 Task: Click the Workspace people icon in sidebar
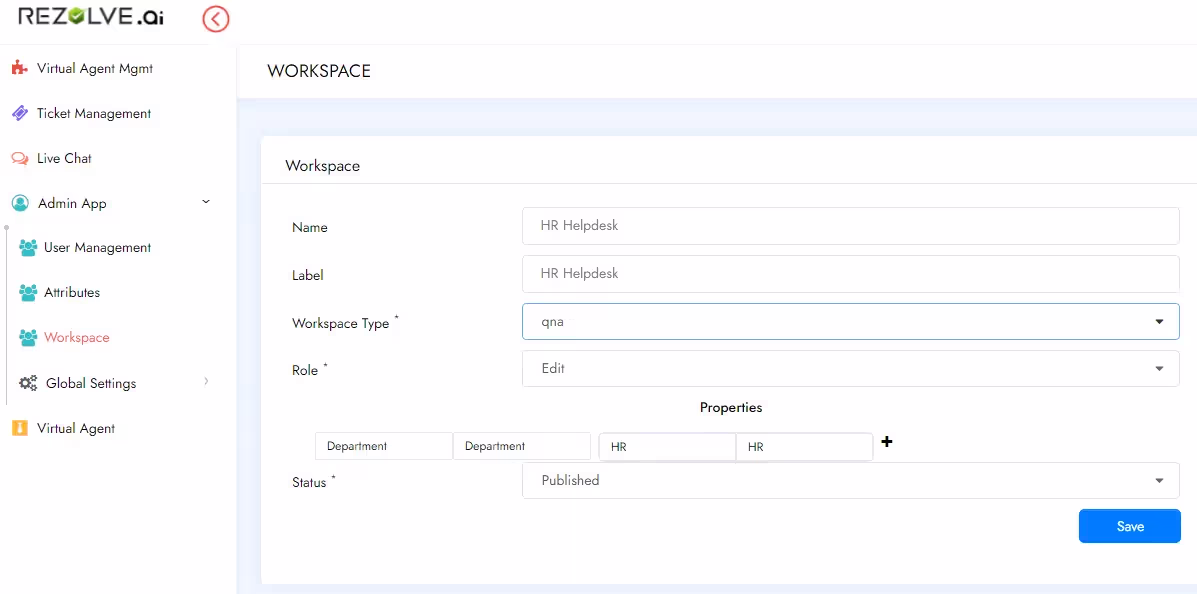click(x=28, y=337)
